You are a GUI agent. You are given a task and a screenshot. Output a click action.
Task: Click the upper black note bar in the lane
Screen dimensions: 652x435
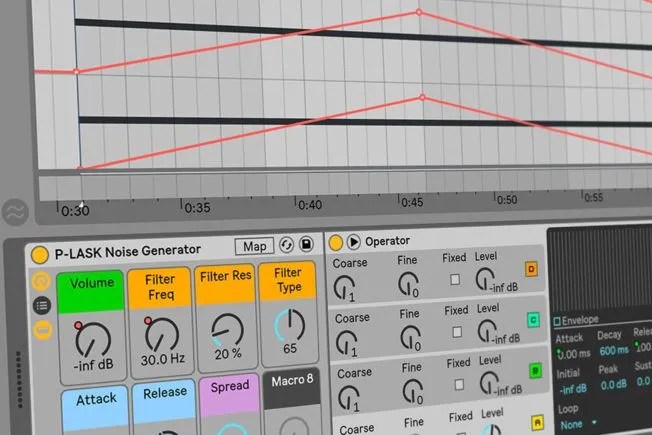pos(363,35)
